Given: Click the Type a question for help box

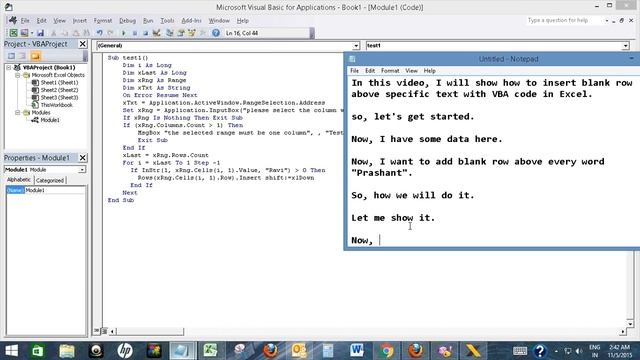Looking at the screenshot, I should tap(563, 20).
